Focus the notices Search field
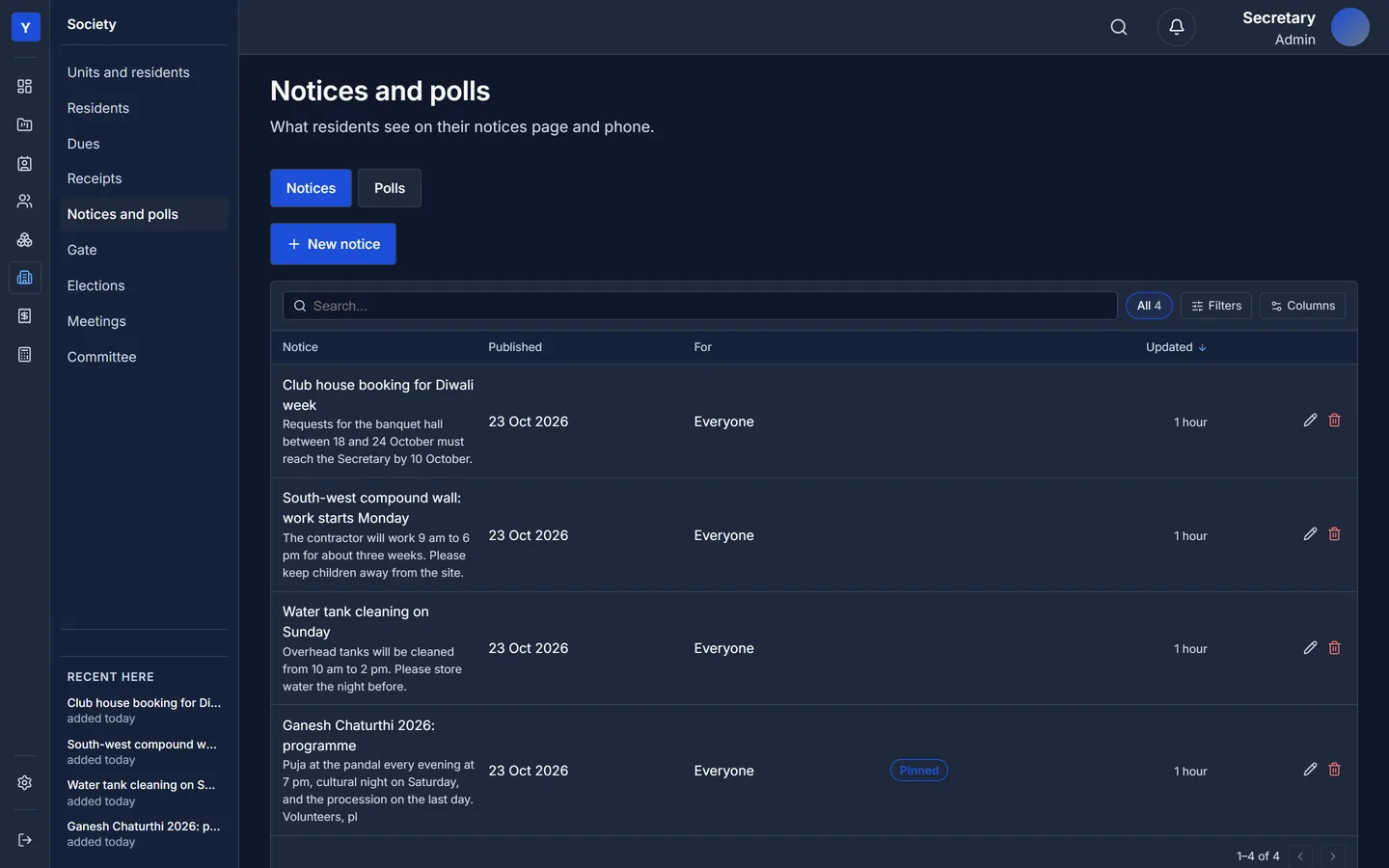The width and height of the screenshot is (1389, 868). [699, 306]
